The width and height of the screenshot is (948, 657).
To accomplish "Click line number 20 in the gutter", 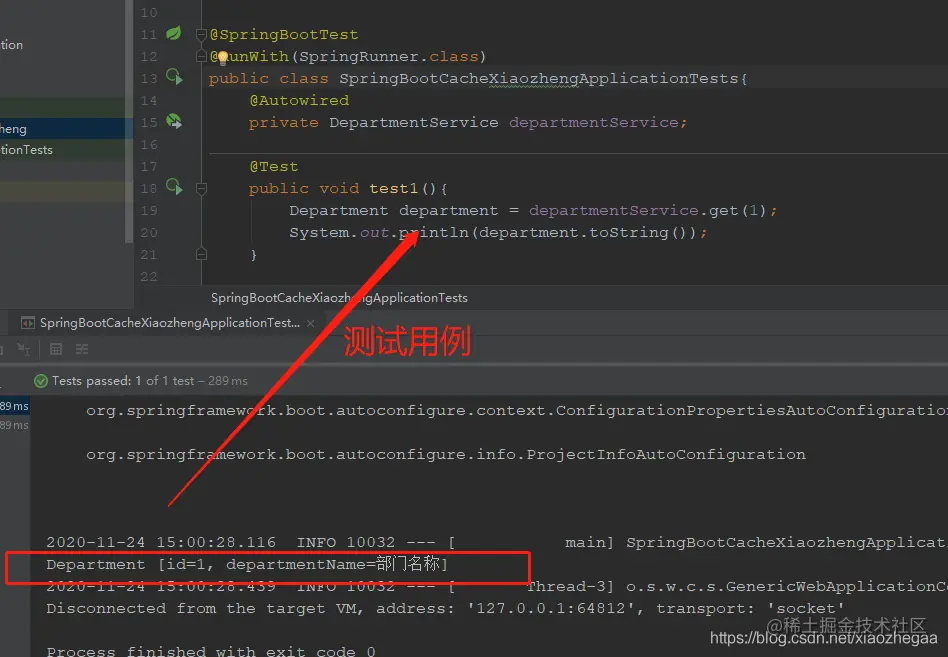I will pos(149,233).
